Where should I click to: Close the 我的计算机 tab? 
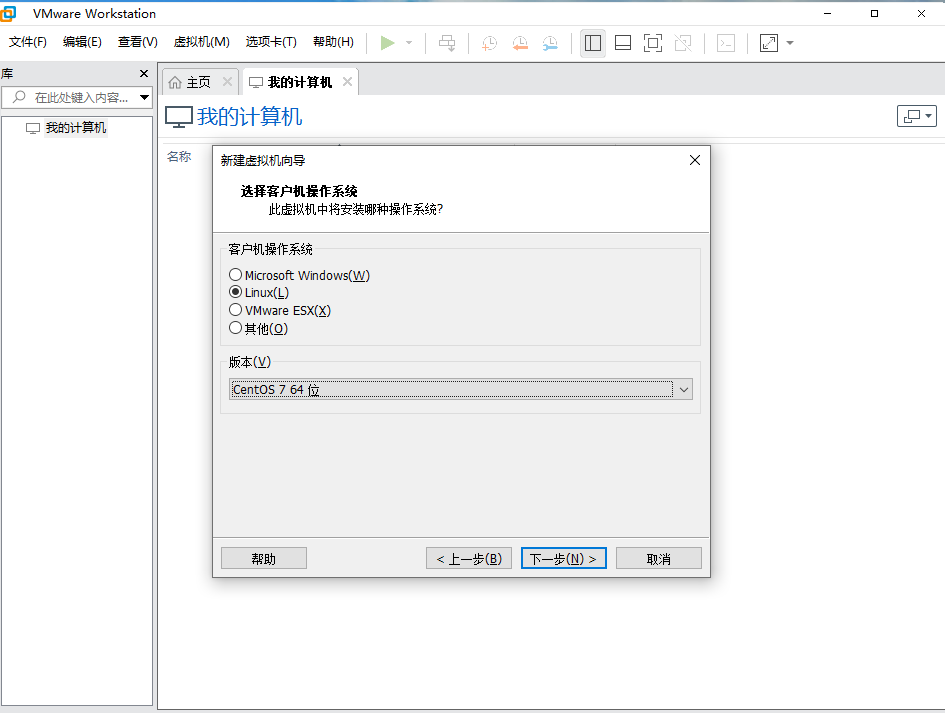pyautogui.click(x=347, y=81)
